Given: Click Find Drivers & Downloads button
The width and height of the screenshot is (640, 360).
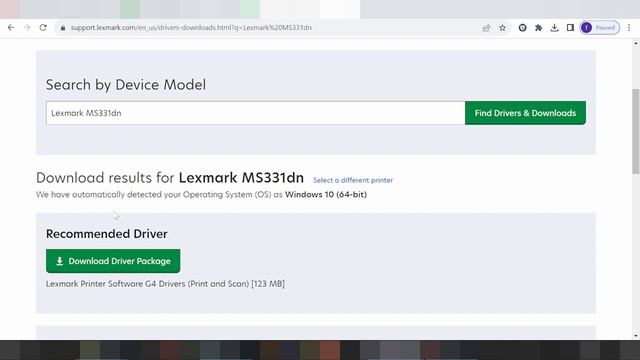Looking at the screenshot, I should [525, 113].
